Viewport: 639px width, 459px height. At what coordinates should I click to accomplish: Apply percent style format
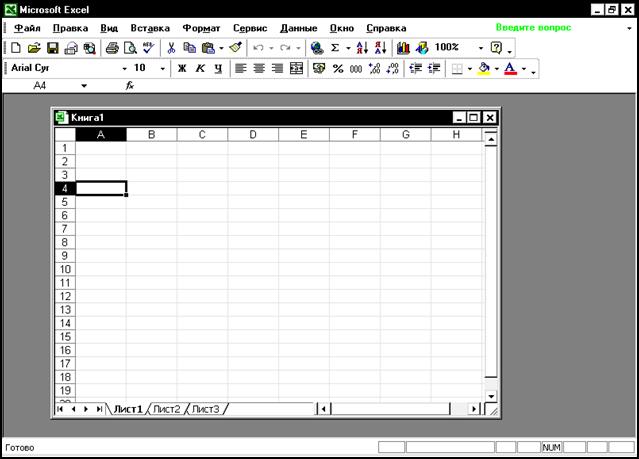pyautogui.click(x=337, y=68)
